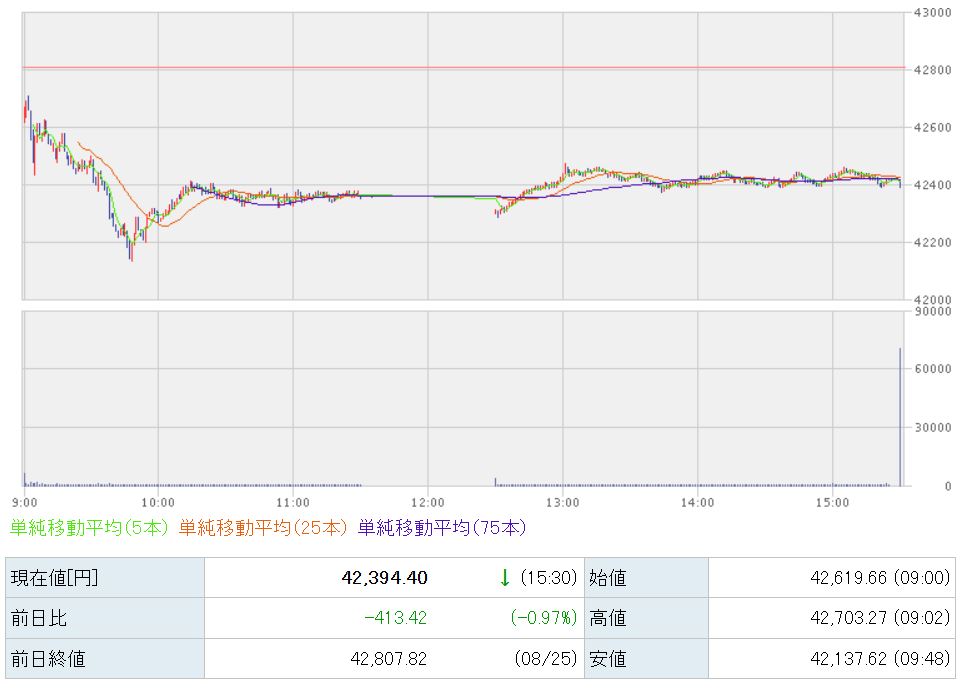Image resolution: width=964 pixels, height=688 pixels.
Task: Select previous close value 42,807.82
Action: coord(389,658)
